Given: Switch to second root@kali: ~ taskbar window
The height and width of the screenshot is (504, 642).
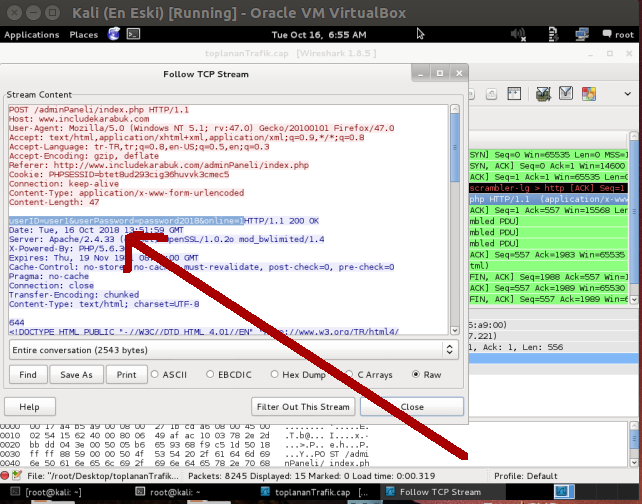Looking at the screenshot, I should pos(168,492).
